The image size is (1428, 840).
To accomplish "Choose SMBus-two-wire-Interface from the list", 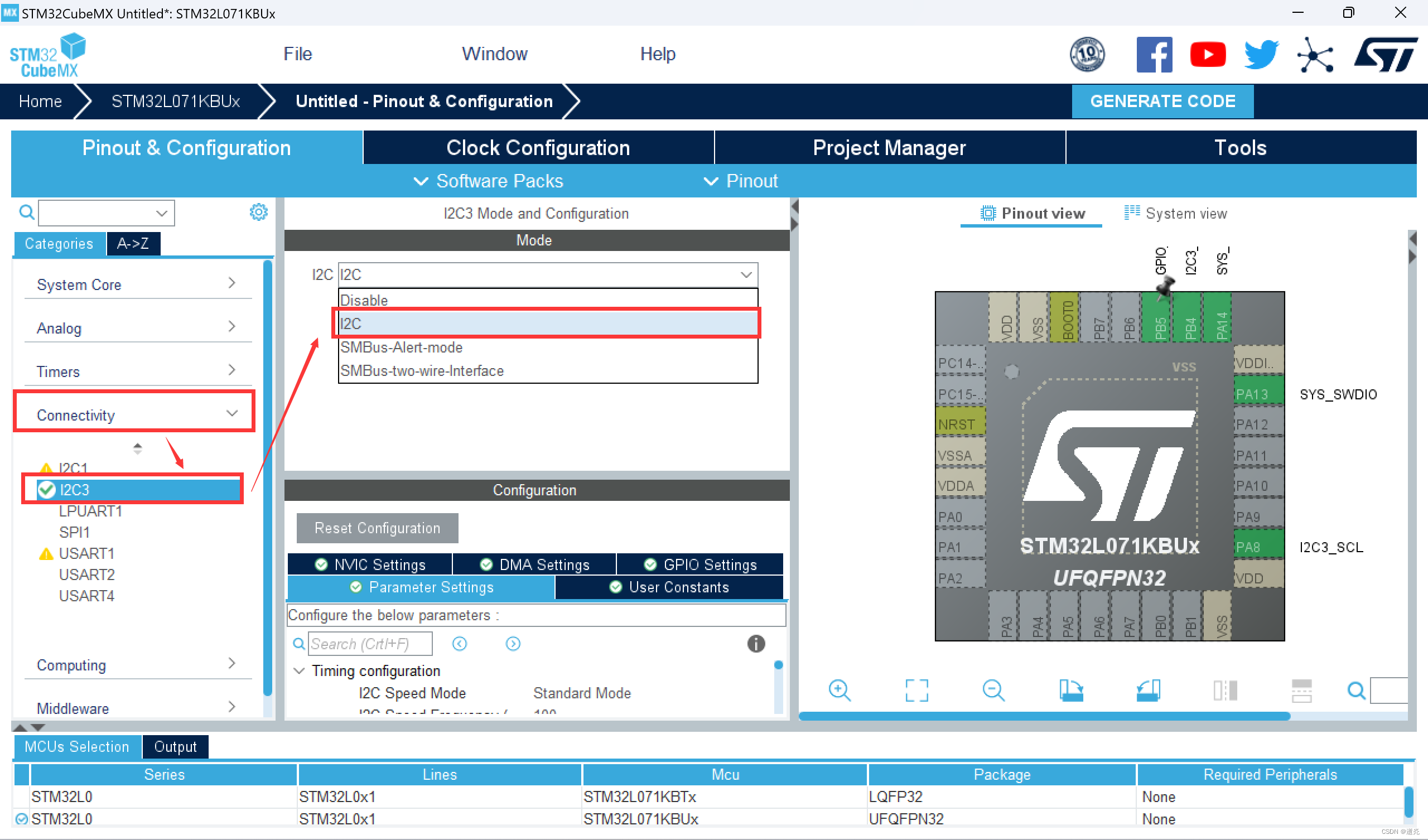I will point(547,370).
